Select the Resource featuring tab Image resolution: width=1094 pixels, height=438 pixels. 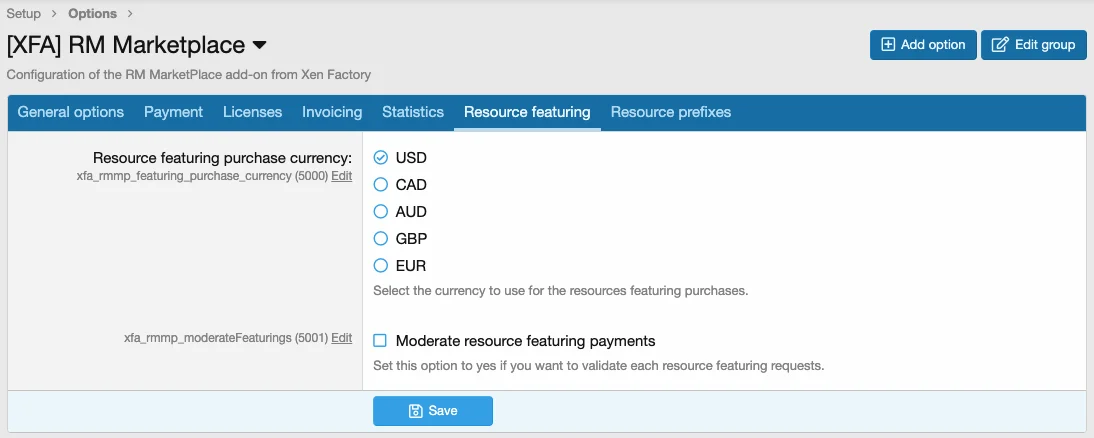tap(527, 112)
